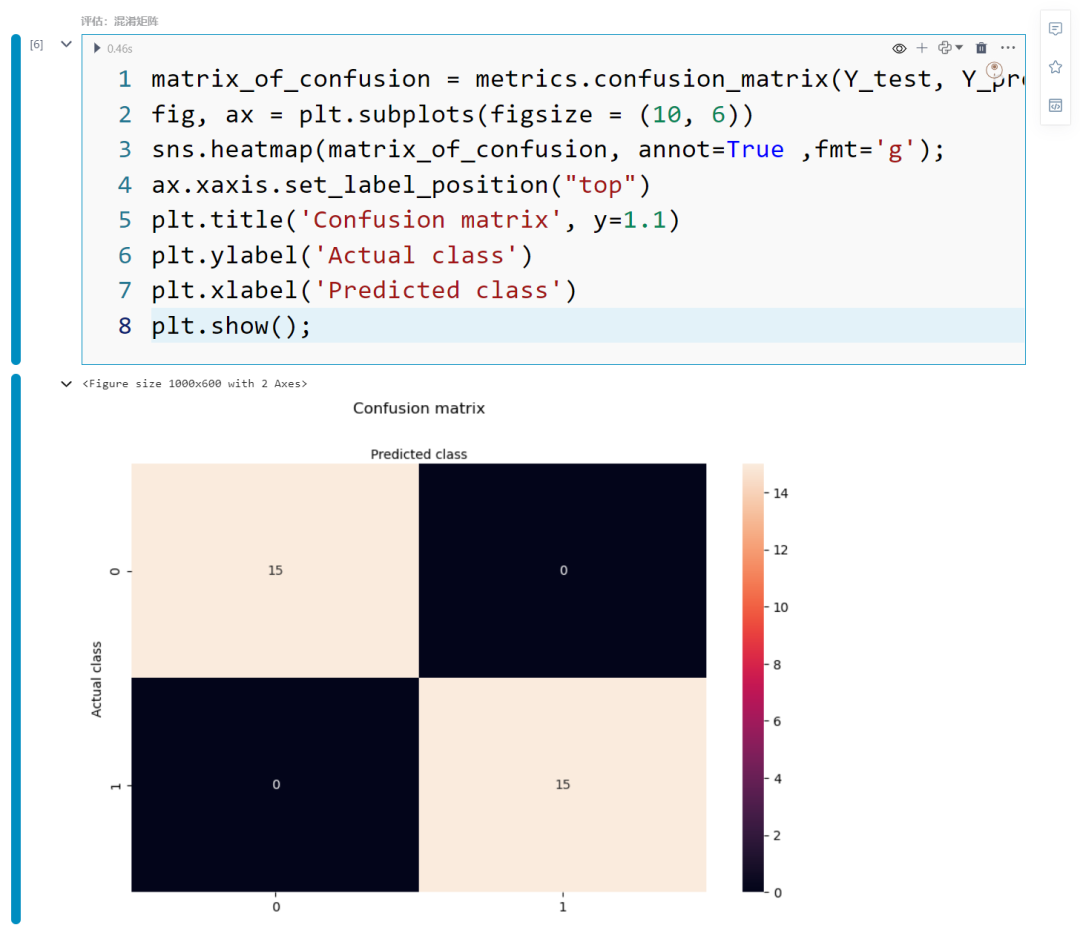Click the line number 1 in the gutter
1080x942 pixels.
125,79
